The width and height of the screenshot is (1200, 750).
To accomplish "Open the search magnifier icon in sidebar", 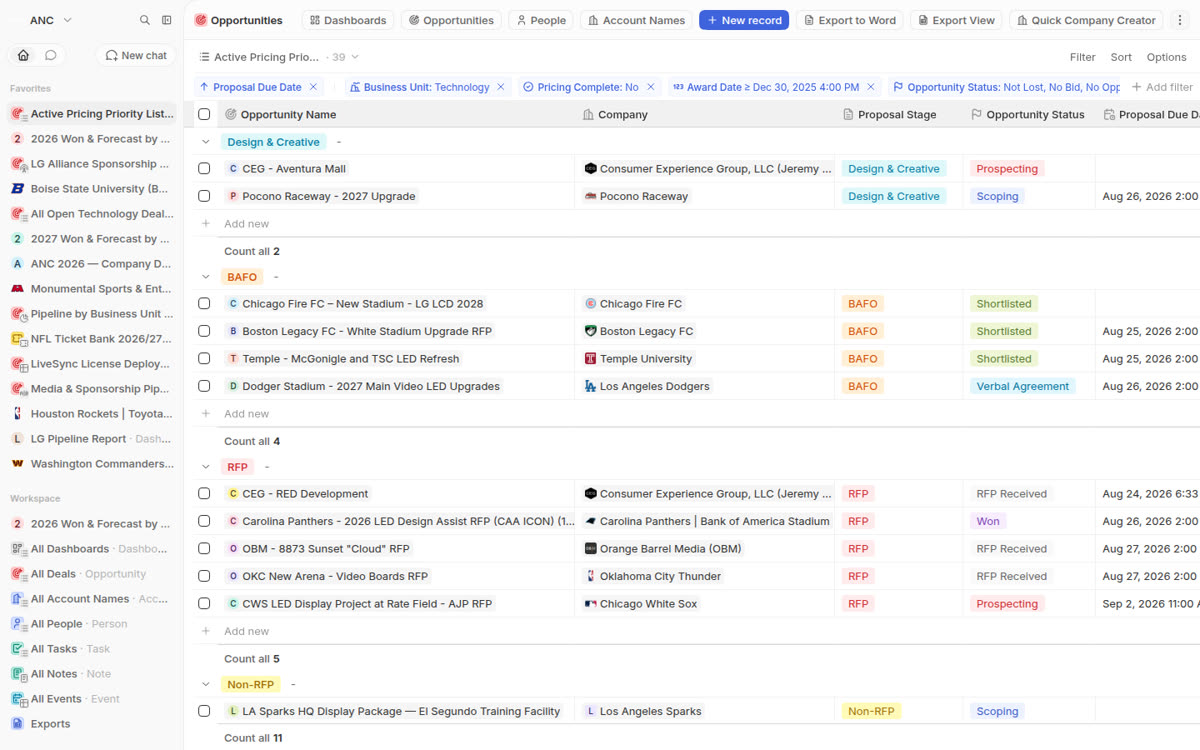I will (145, 20).
